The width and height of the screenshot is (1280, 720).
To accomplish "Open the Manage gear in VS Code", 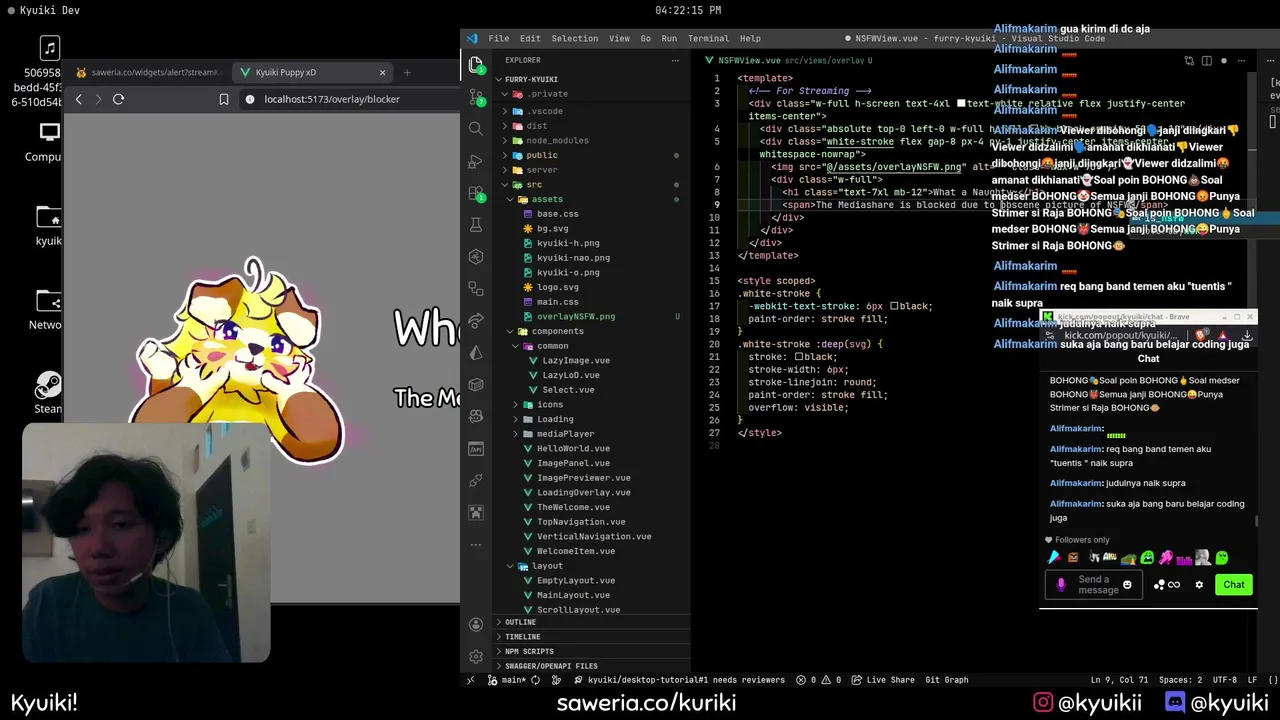I will pyautogui.click(x=476, y=656).
